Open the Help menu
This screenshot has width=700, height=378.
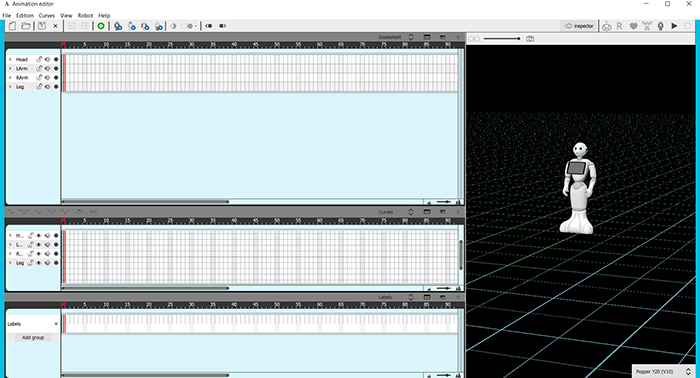click(104, 15)
